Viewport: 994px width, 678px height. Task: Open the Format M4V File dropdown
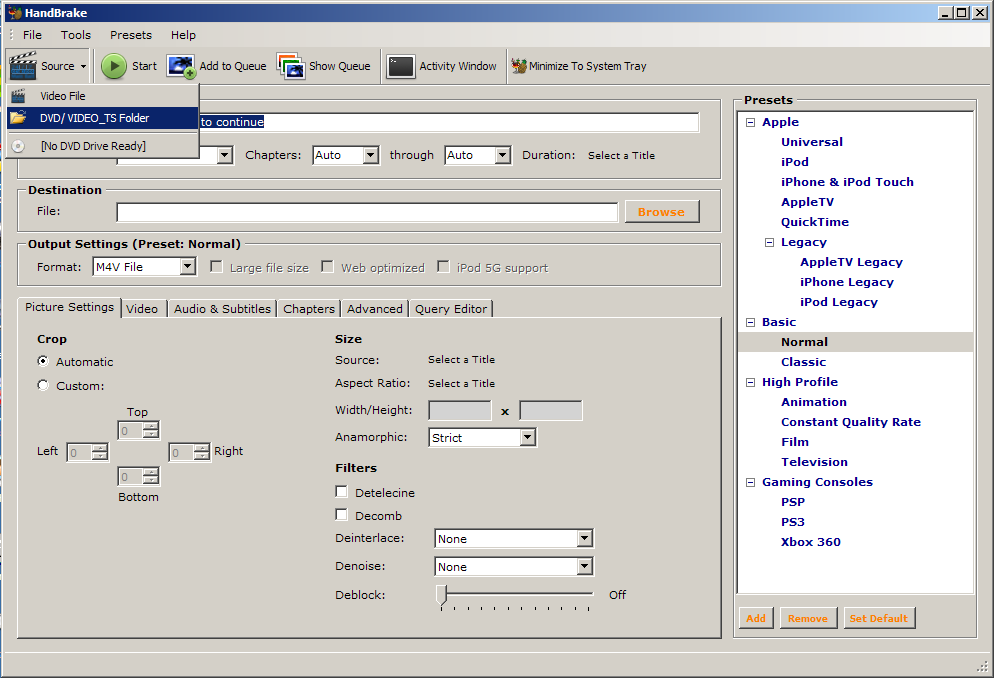145,267
